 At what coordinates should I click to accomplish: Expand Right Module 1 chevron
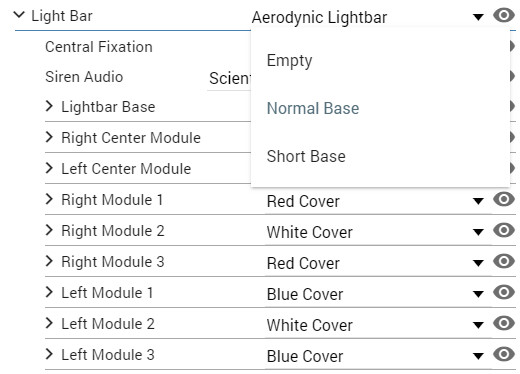pos(49,199)
